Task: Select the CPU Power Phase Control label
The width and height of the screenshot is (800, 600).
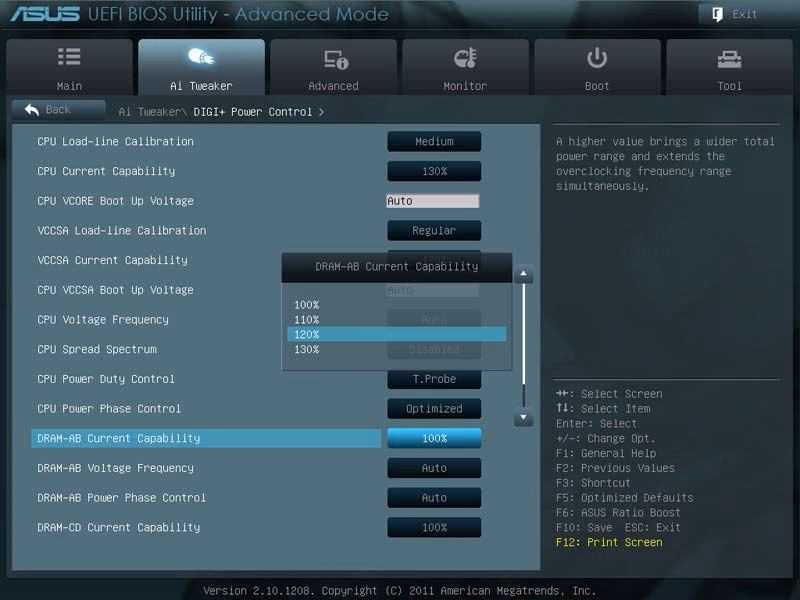Action: point(109,409)
